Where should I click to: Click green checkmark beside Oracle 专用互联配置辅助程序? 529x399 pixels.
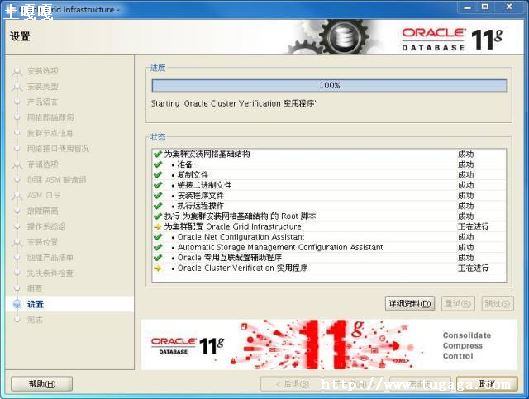point(158,258)
